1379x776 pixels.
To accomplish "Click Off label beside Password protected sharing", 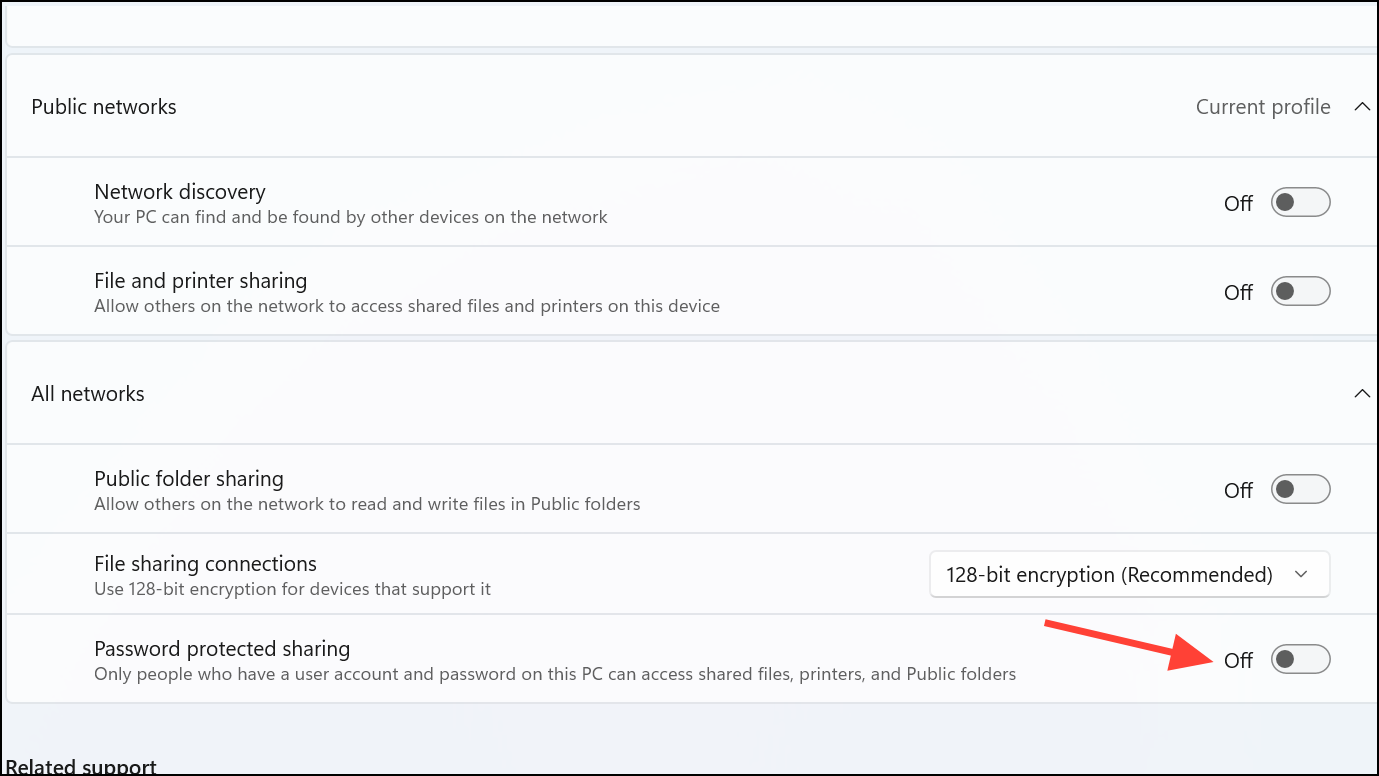I will (1238, 661).
